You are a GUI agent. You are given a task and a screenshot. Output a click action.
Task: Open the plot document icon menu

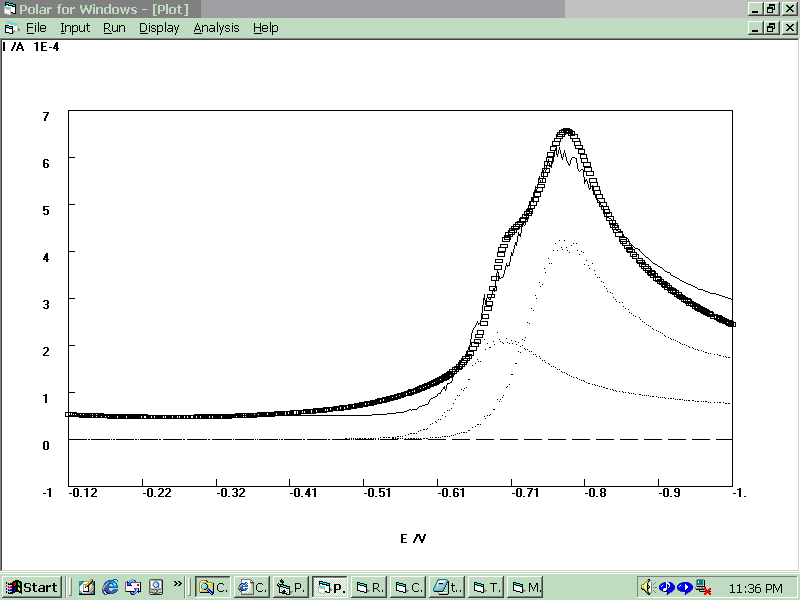[9, 28]
